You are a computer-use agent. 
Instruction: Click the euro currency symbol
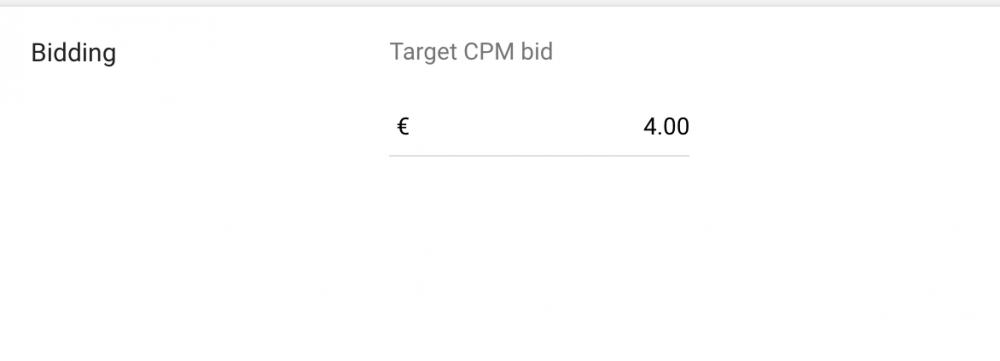pyautogui.click(x=403, y=127)
